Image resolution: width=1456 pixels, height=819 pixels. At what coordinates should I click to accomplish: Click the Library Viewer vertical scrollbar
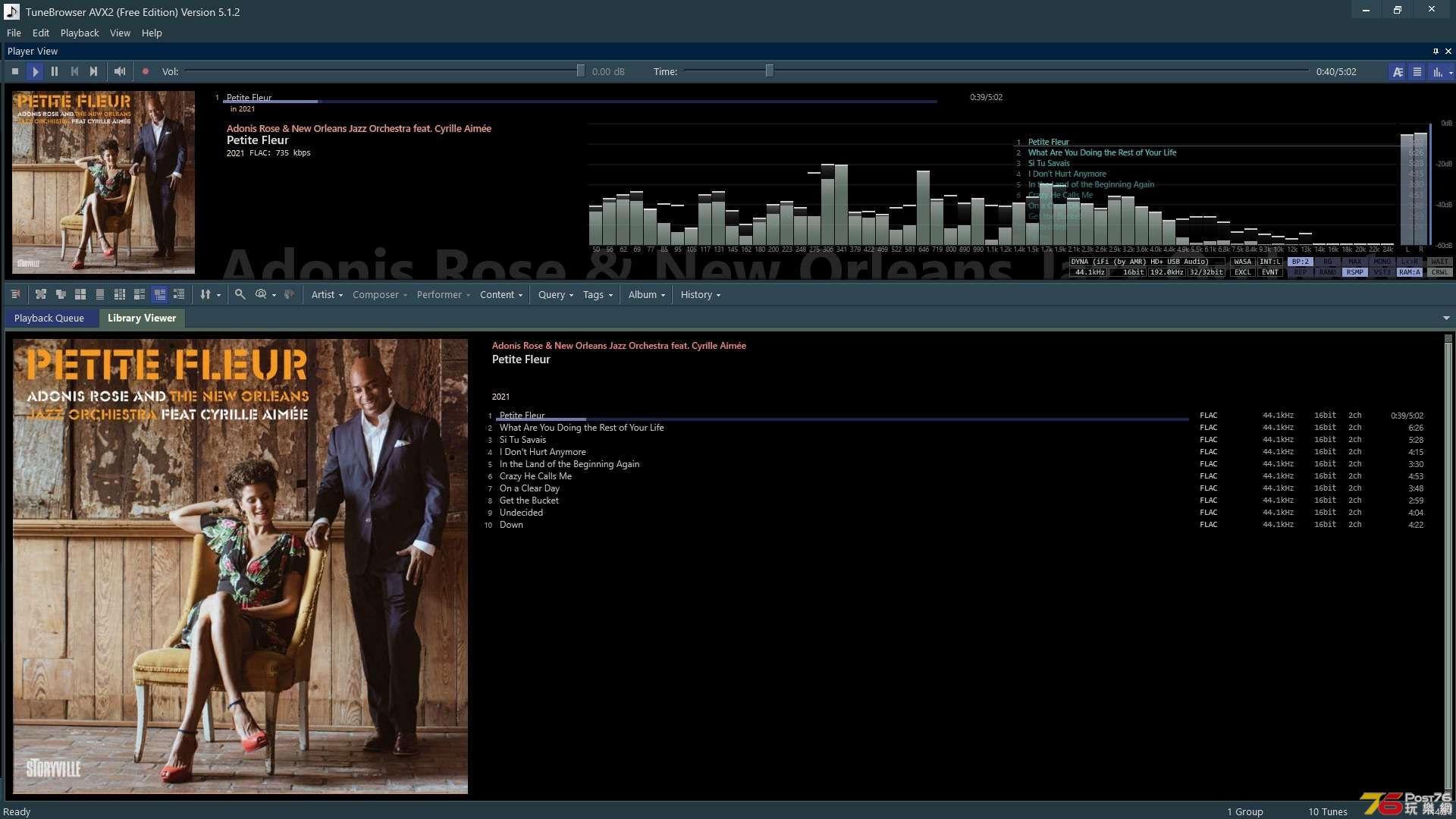[x=1448, y=565]
